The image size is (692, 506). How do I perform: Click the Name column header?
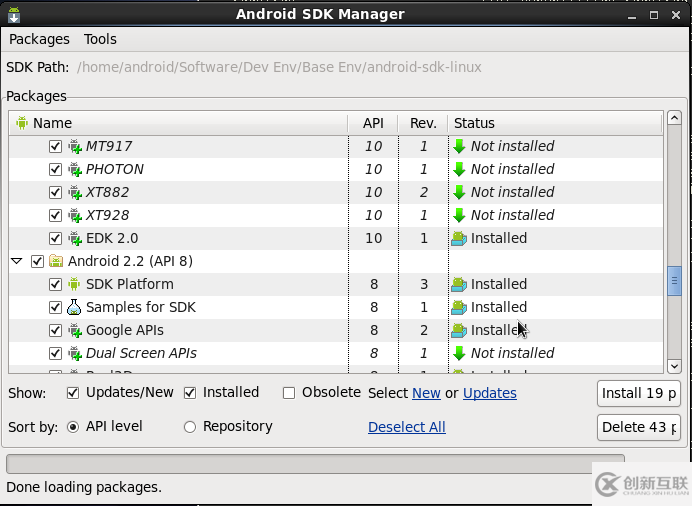[178, 123]
